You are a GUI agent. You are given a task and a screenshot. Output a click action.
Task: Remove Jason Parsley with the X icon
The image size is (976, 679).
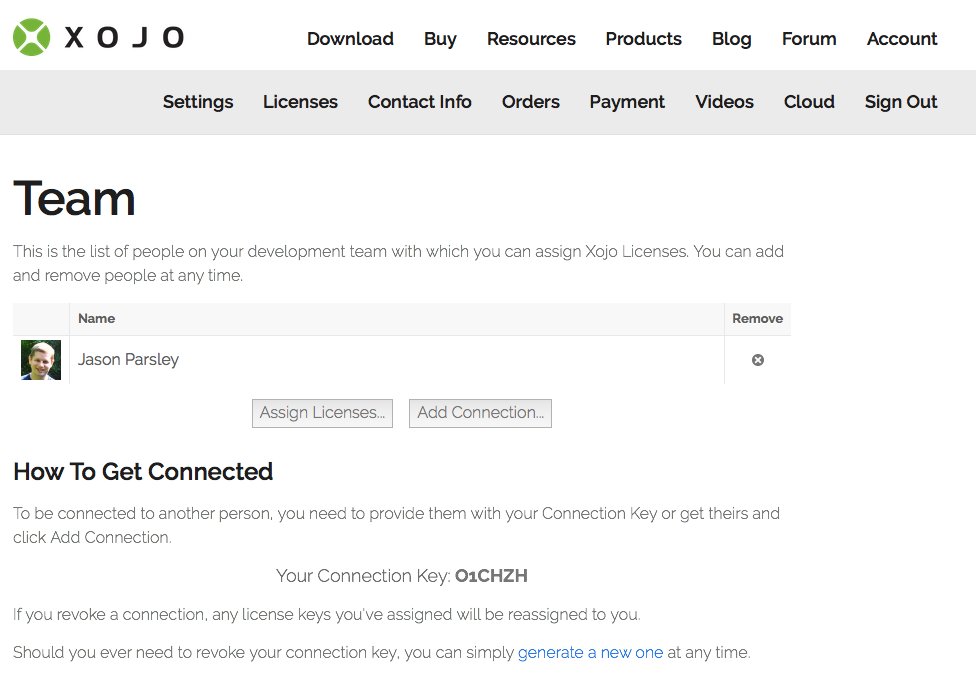[x=758, y=360]
